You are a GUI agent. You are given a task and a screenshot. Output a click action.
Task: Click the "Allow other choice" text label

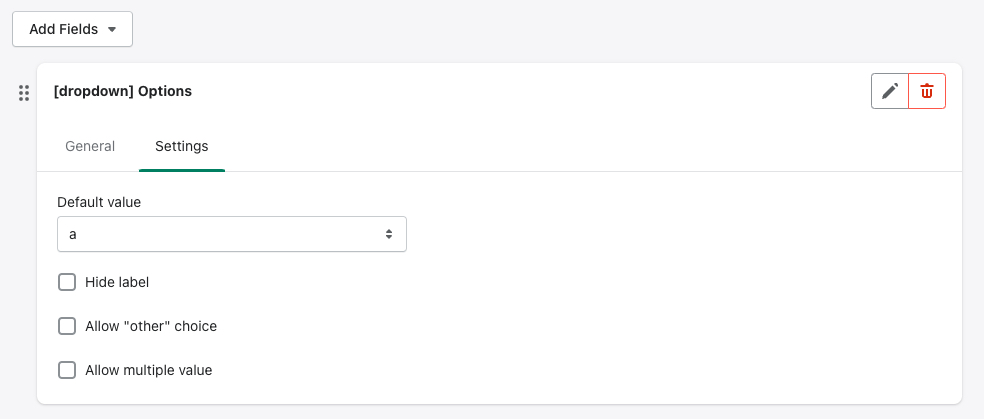(x=151, y=326)
